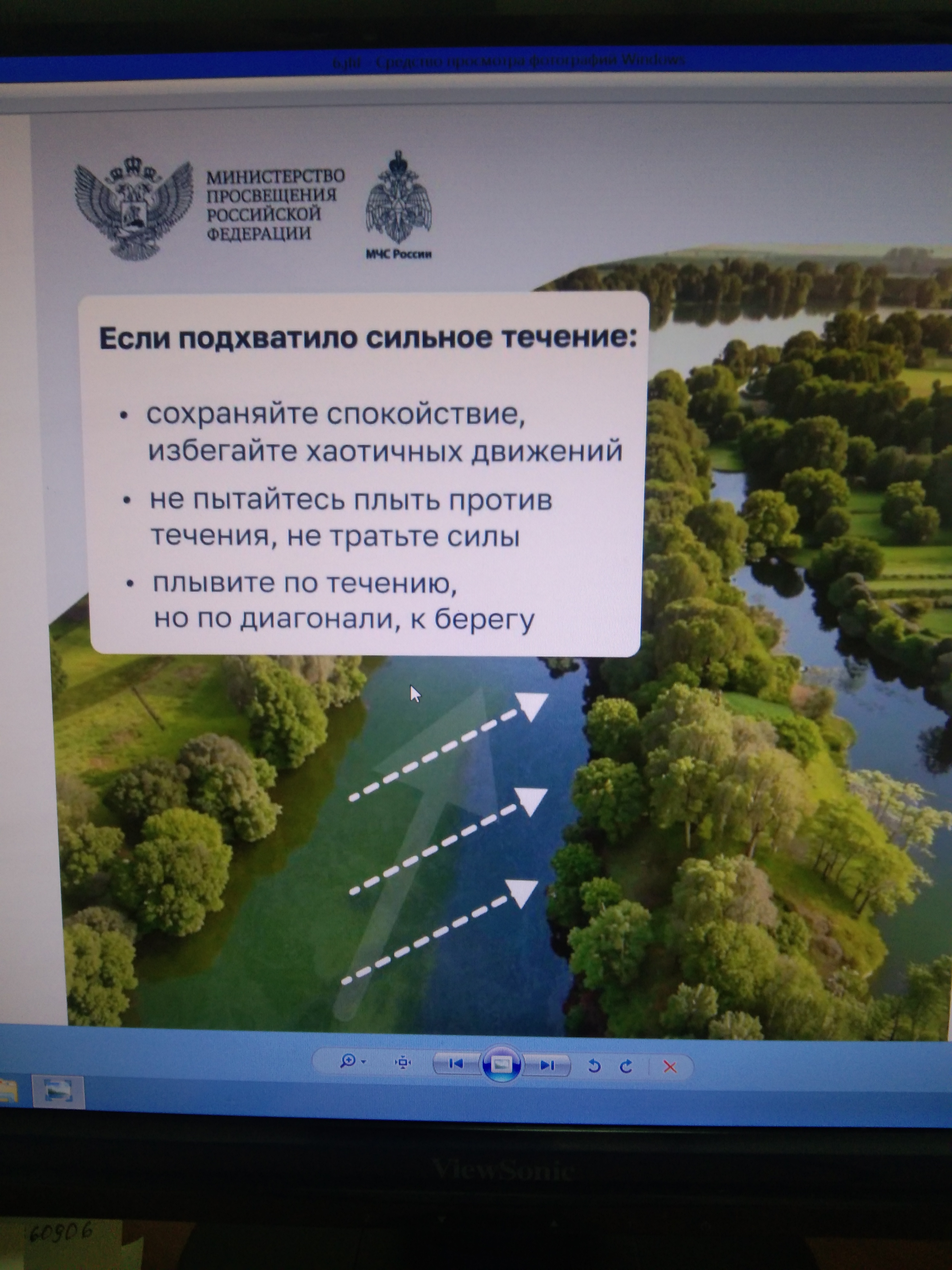Image resolution: width=952 pixels, height=1270 pixels.
Task: Start the slideshow with the center button
Action: [x=502, y=1065]
